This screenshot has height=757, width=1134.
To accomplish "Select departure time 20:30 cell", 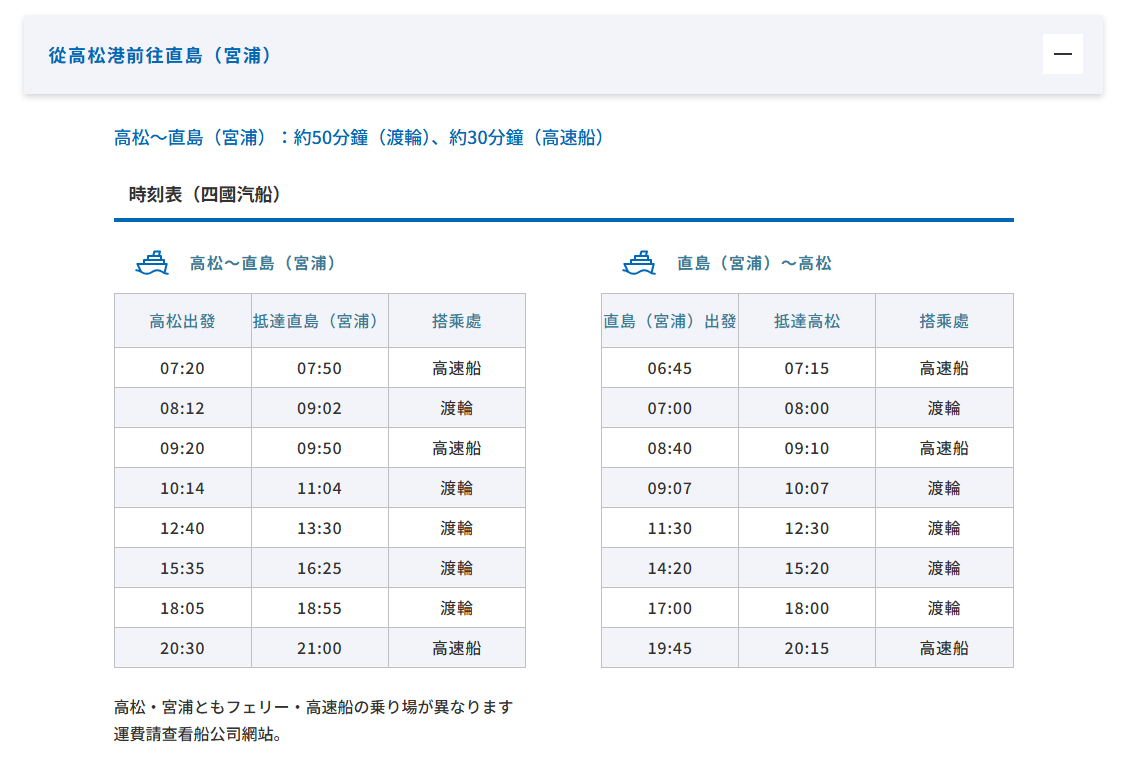I will (x=183, y=648).
